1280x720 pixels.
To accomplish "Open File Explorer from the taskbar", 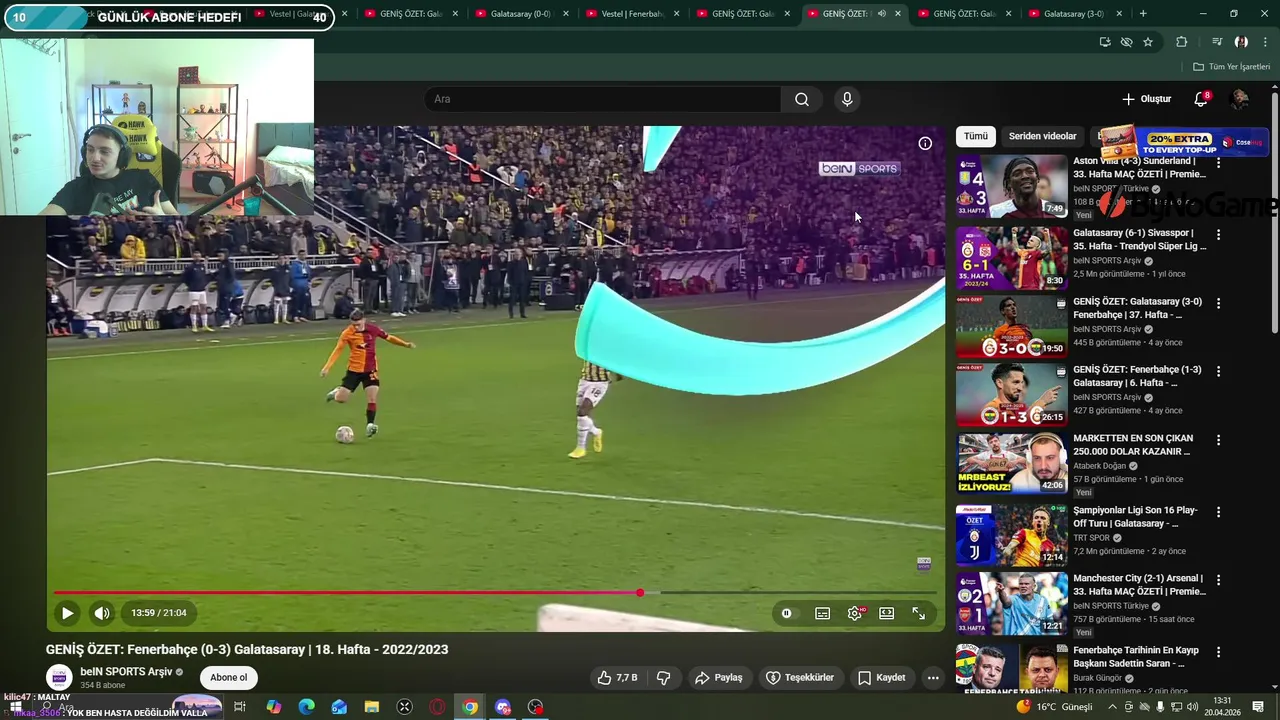I will coord(372,707).
